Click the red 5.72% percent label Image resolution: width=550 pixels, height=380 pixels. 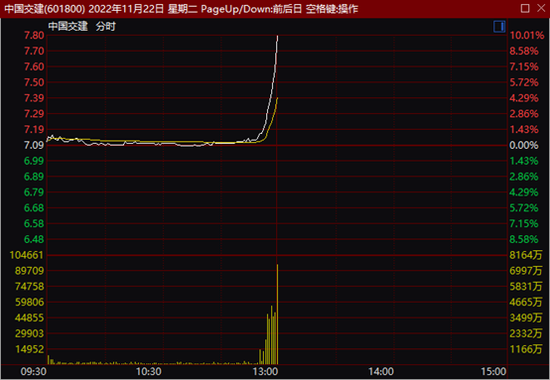point(524,82)
